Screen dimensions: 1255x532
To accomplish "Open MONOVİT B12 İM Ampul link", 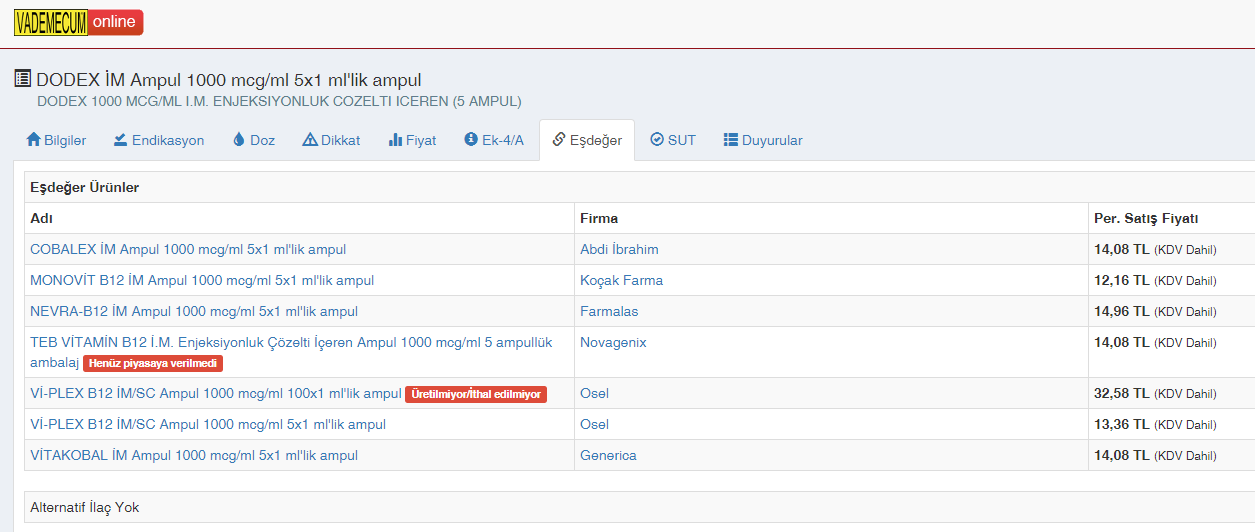I will click(202, 280).
